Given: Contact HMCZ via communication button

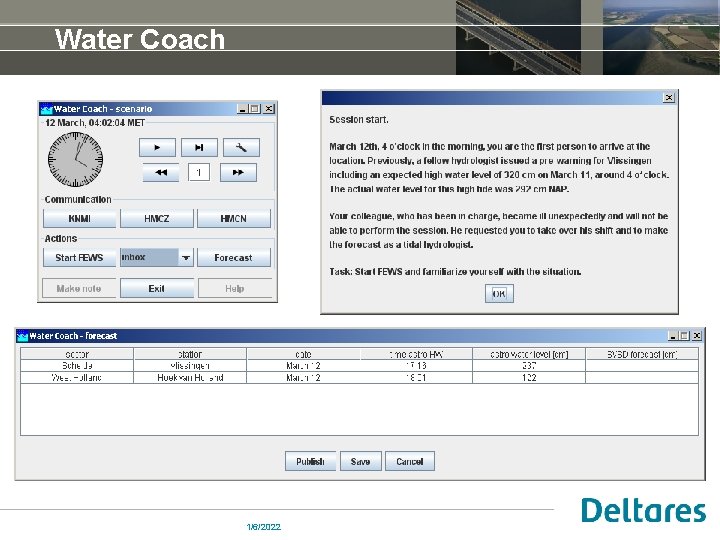Looking at the screenshot, I should [x=157, y=219].
